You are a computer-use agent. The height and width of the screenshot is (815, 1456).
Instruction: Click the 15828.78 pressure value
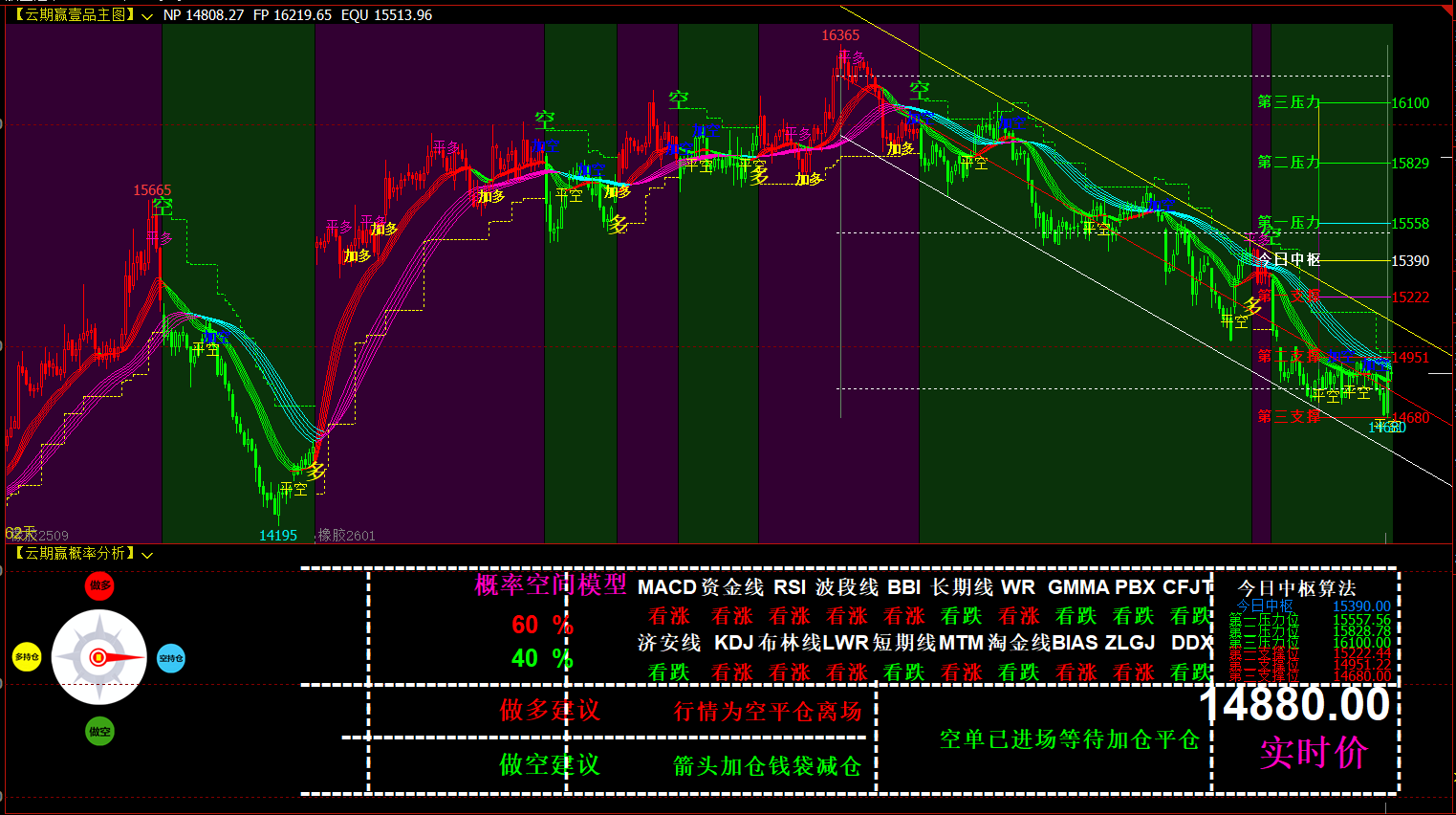(1361, 632)
